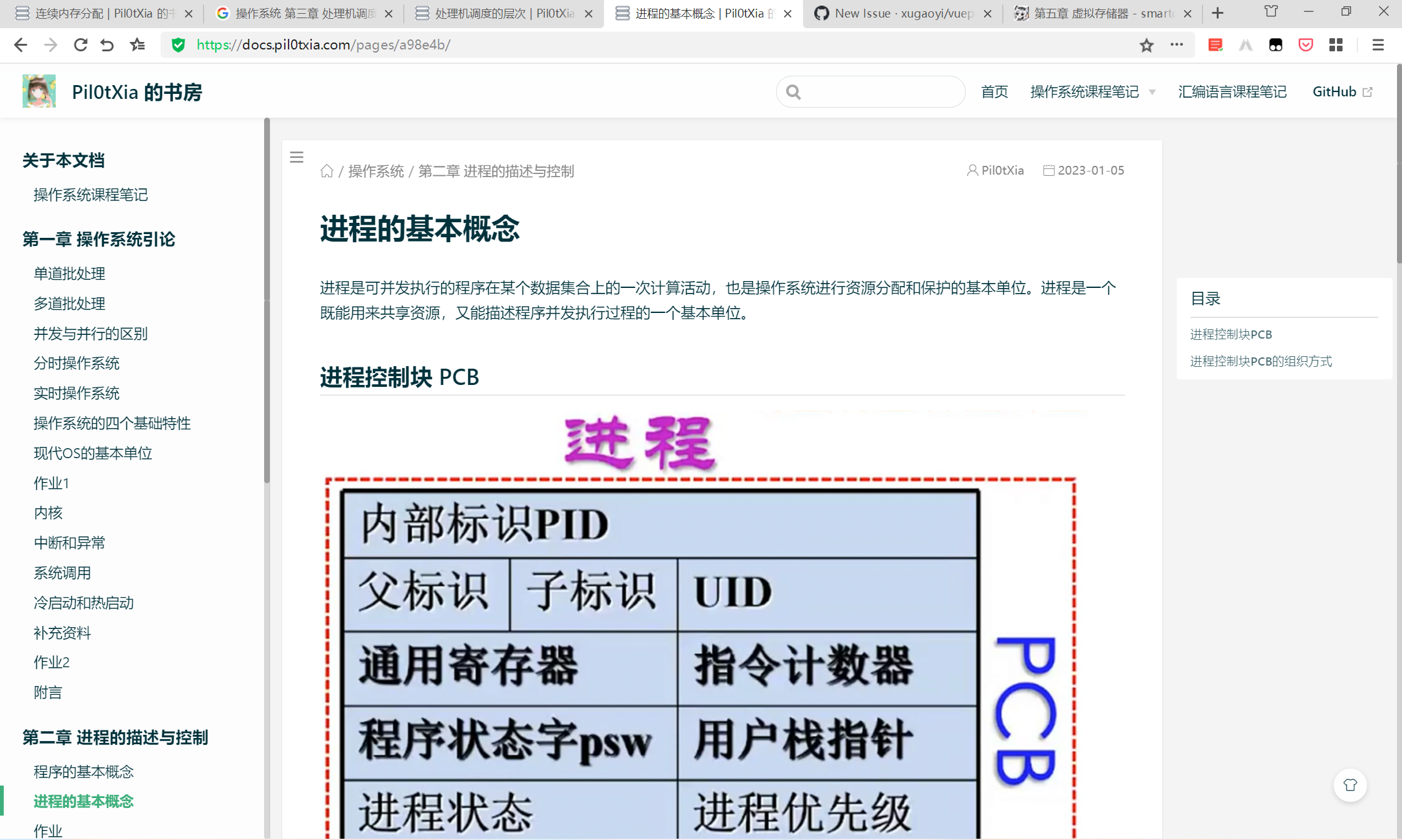Click the theme switcher shirt icon
Viewport: 1402px width, 840px height.
click(1350, 785)
